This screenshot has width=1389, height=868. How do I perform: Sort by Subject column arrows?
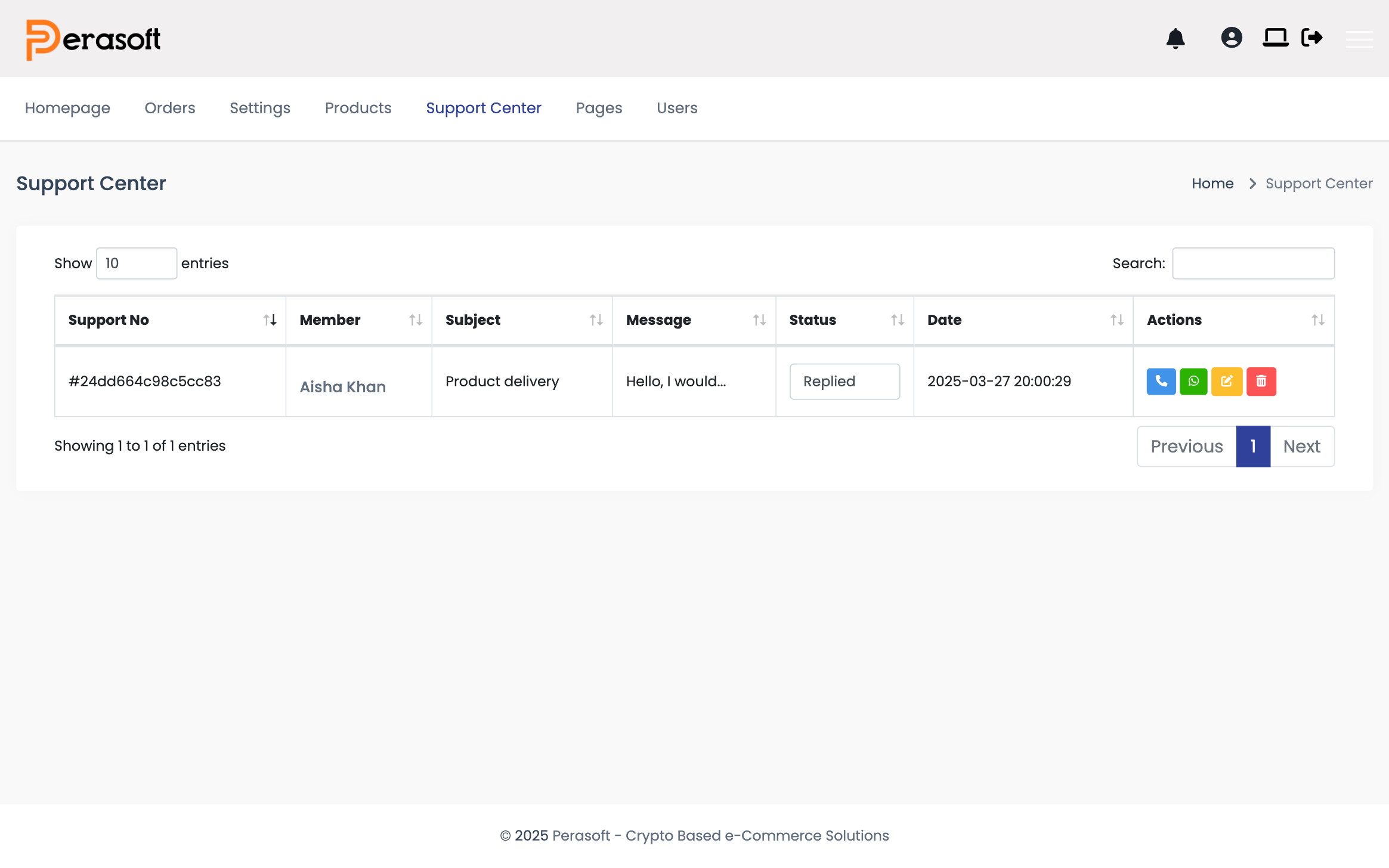tap(596, 320)
